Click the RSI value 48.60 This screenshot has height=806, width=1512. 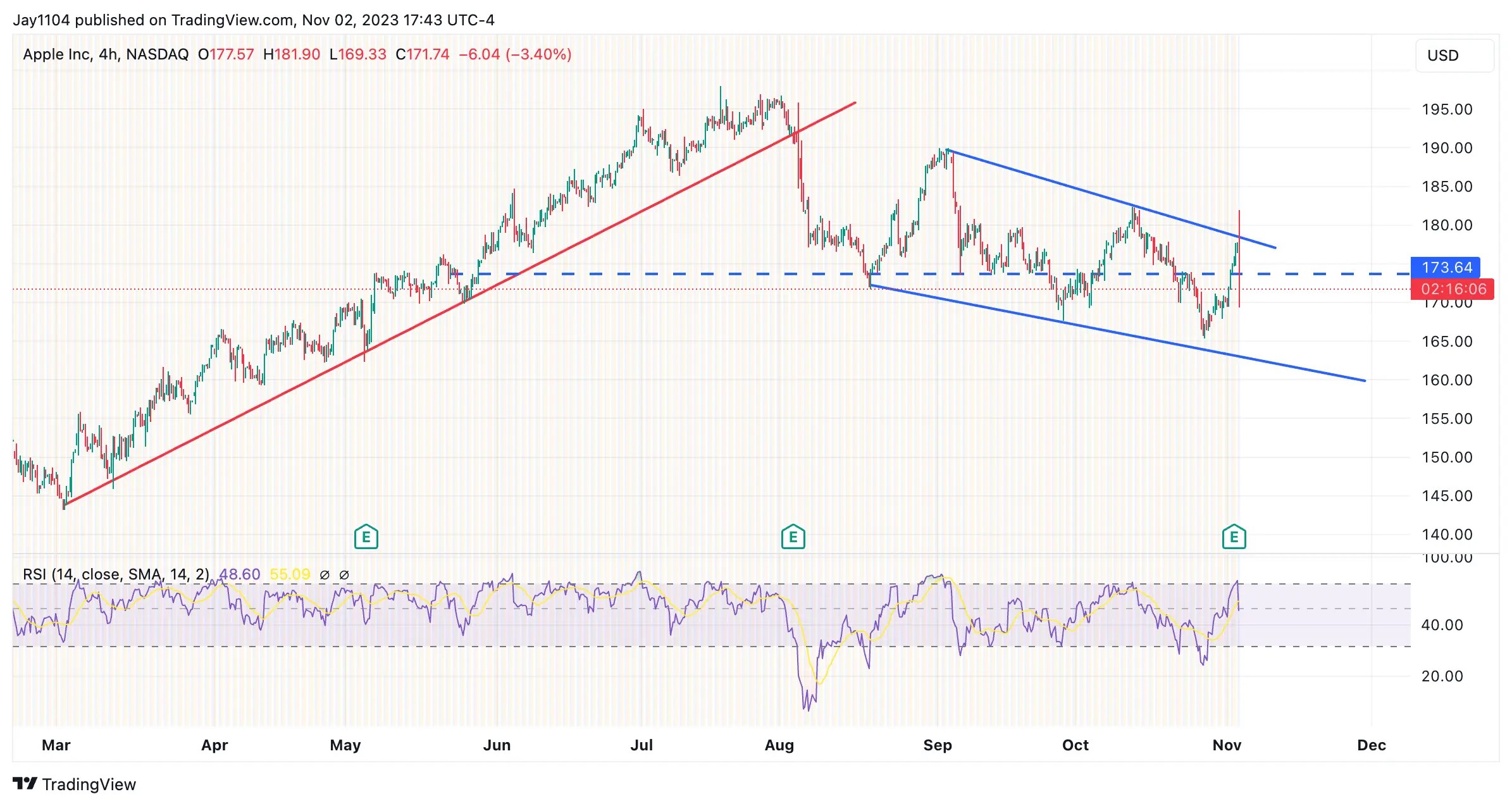click(x=240, y=574)
